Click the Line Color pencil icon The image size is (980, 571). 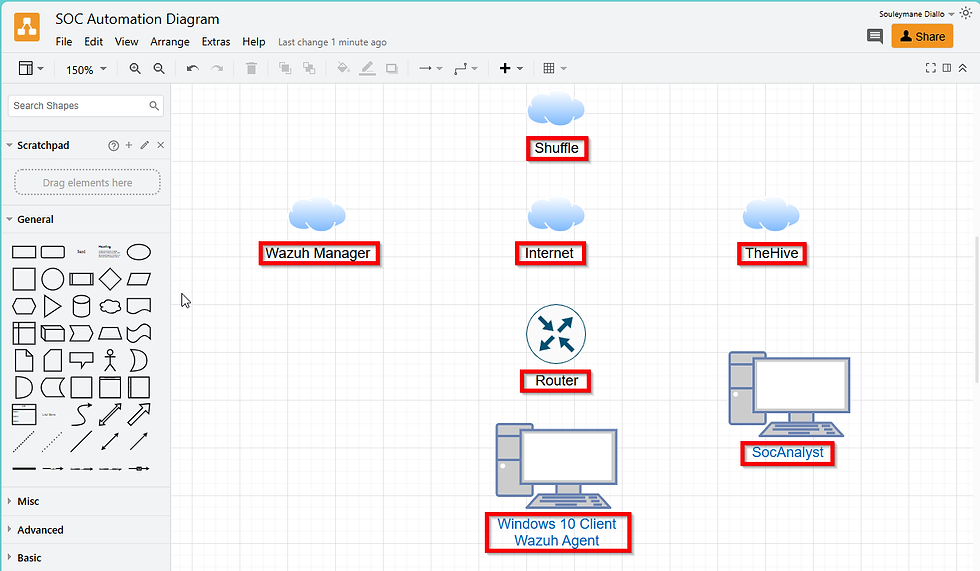368,69
